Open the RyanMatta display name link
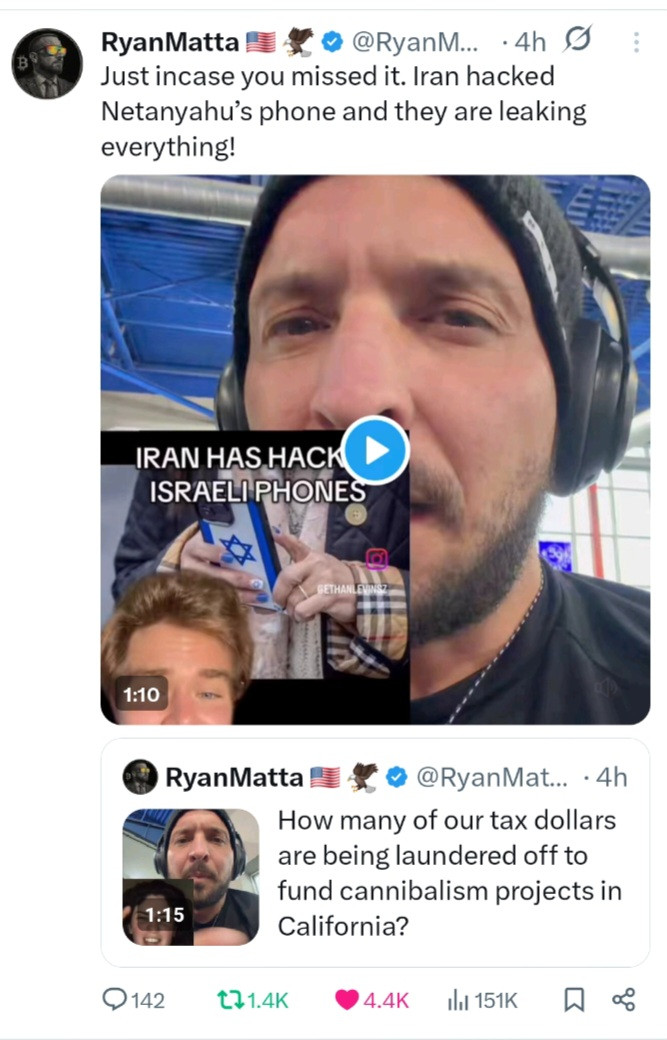This screenshot has height=1040, width=667. (171, 42)
